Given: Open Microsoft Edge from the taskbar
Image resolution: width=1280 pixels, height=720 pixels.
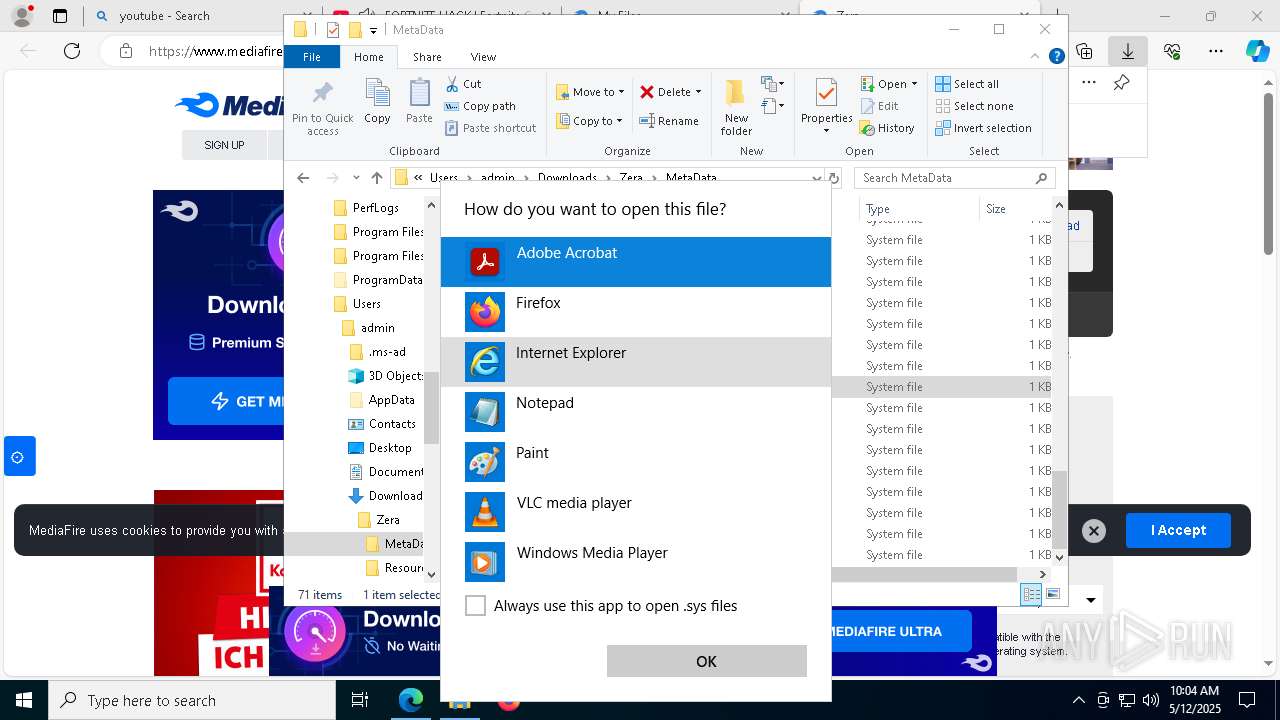Looking at the screenshot, I should point(410,701).
